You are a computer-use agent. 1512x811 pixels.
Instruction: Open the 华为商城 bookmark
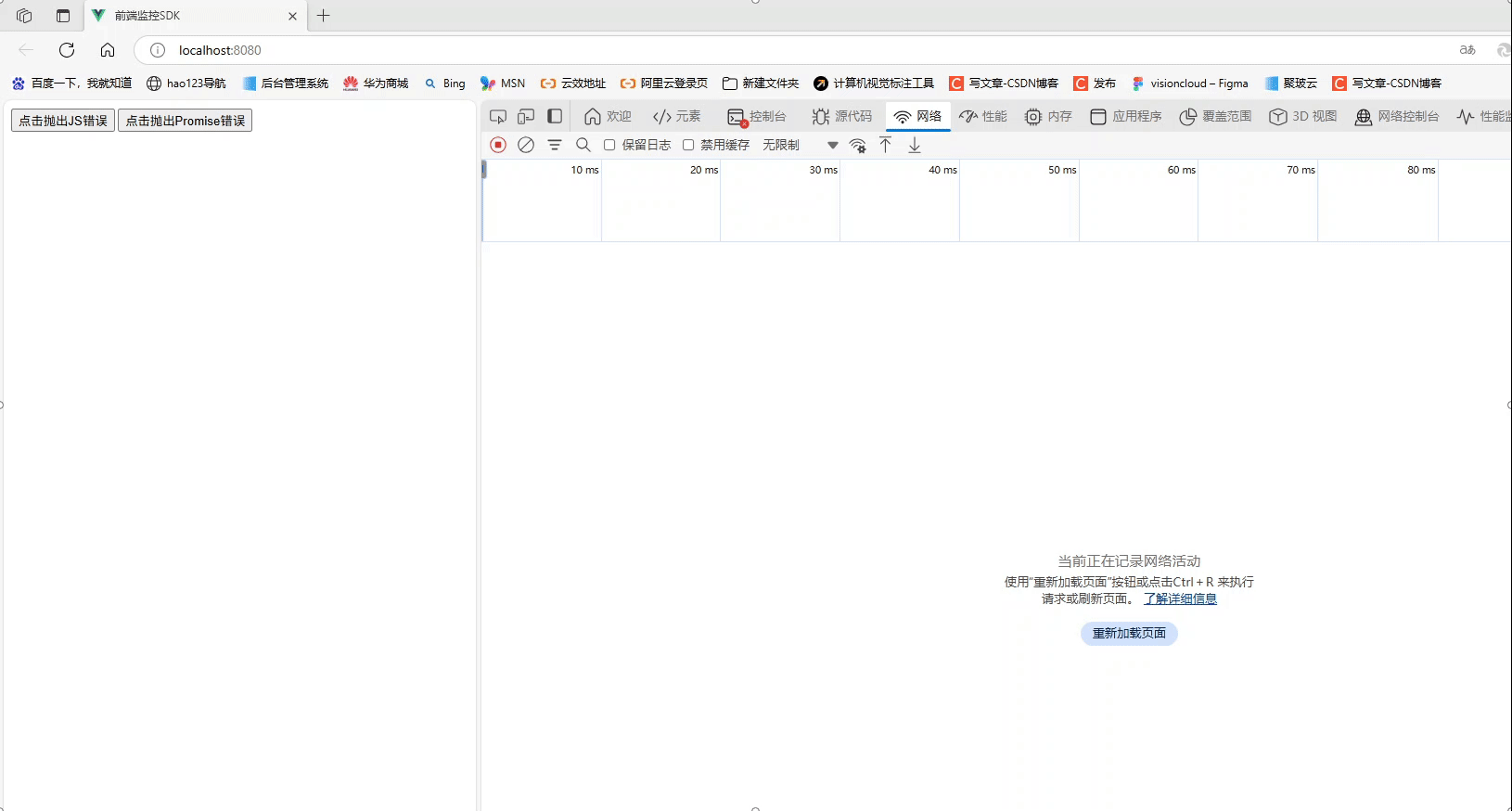[376, 84]
